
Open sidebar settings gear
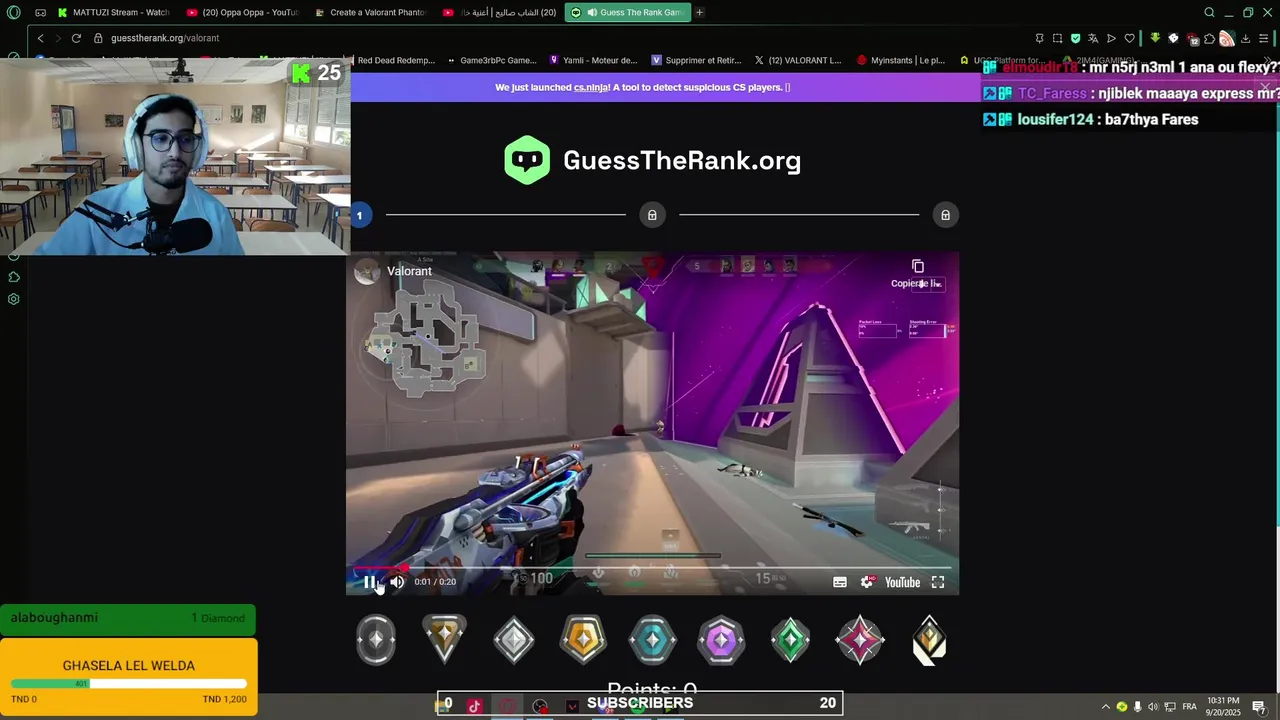(14, 299)
